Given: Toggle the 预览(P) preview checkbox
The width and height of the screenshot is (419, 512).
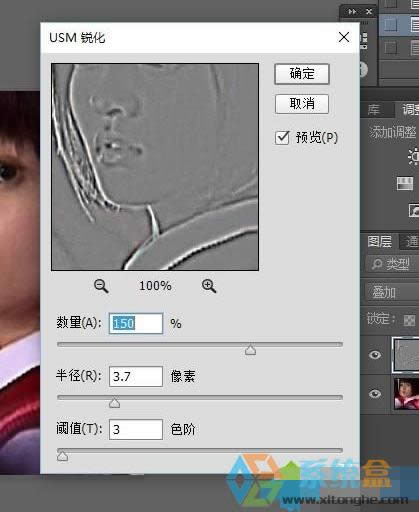Looking at the screenshot, I should (282, 137).
